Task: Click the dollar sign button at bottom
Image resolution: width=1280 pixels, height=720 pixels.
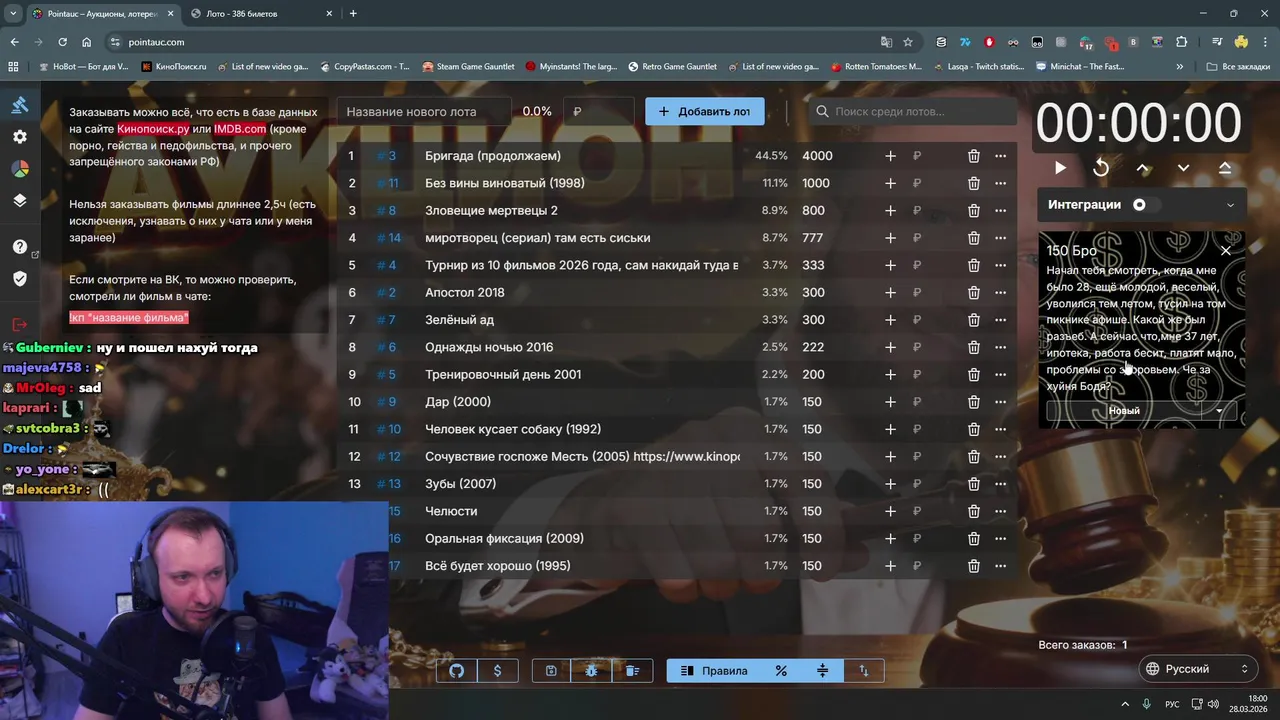Action: point(497,671)
